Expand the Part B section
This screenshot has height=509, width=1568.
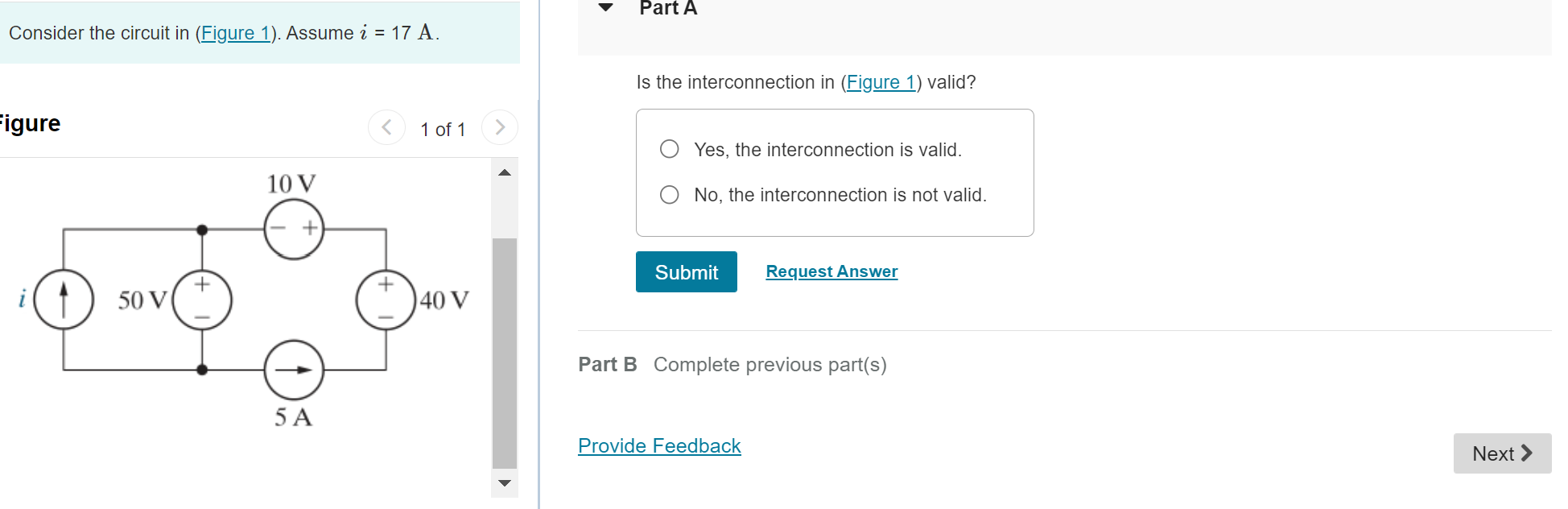pos(609,364)
